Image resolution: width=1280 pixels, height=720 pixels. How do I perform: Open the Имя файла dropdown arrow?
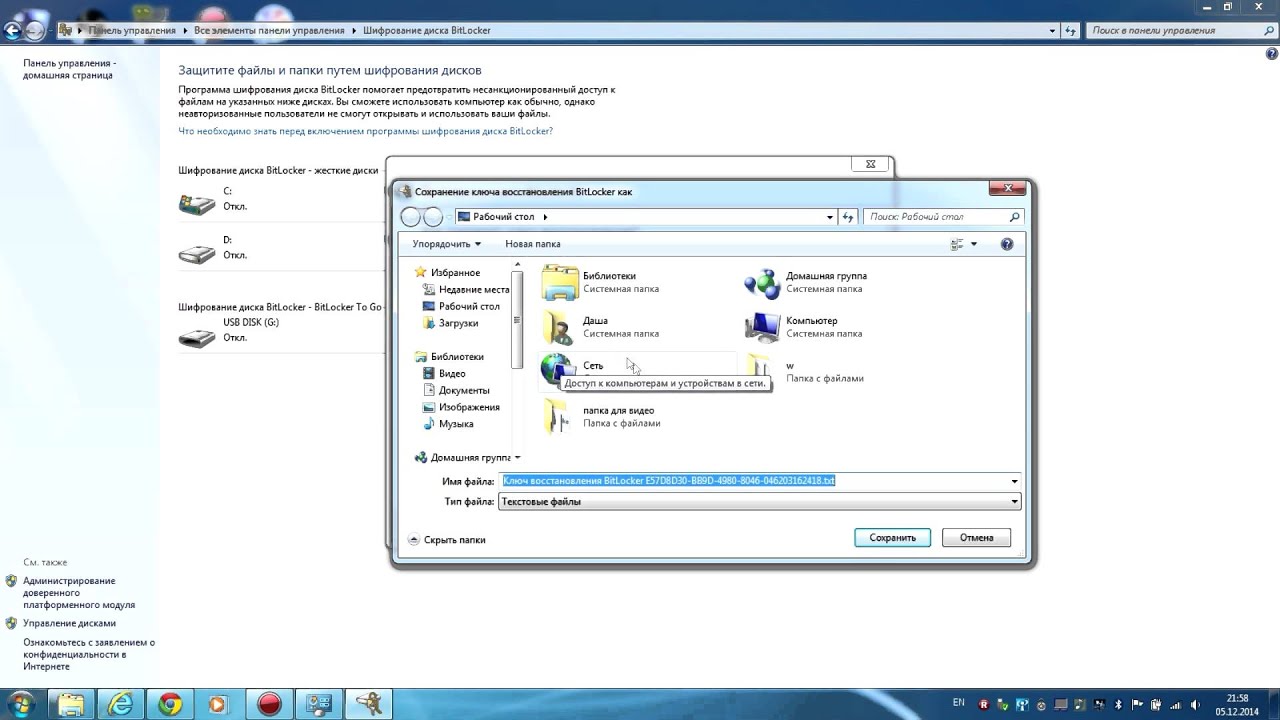point(1015,481)
